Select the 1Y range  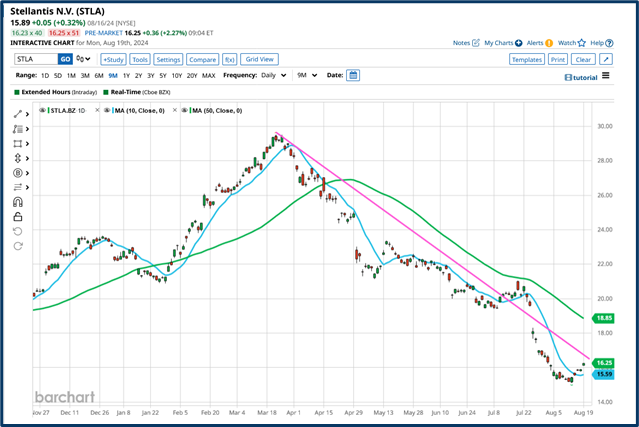(x=126, y=75)
